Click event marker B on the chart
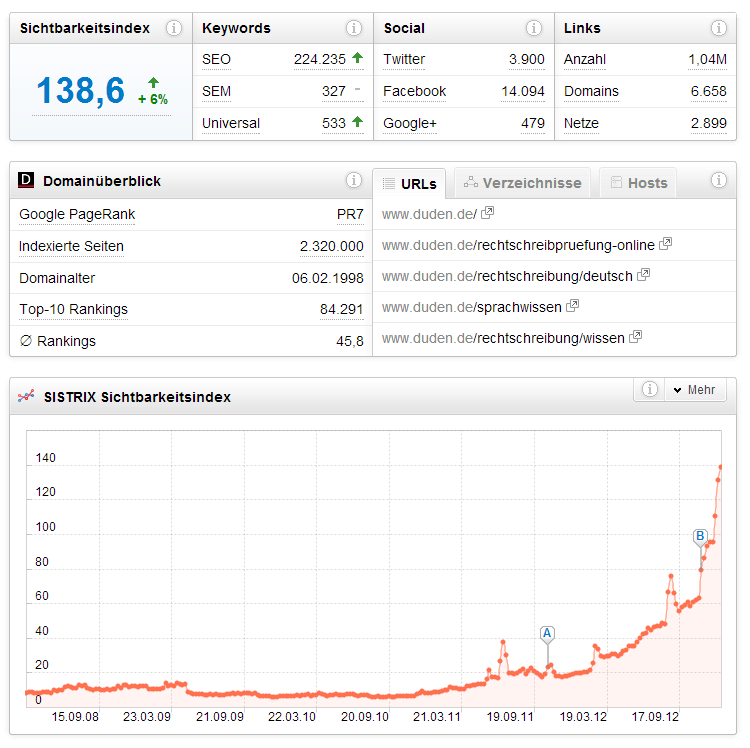This screenshot has height=748, width=750. click(x=700, y=537)
